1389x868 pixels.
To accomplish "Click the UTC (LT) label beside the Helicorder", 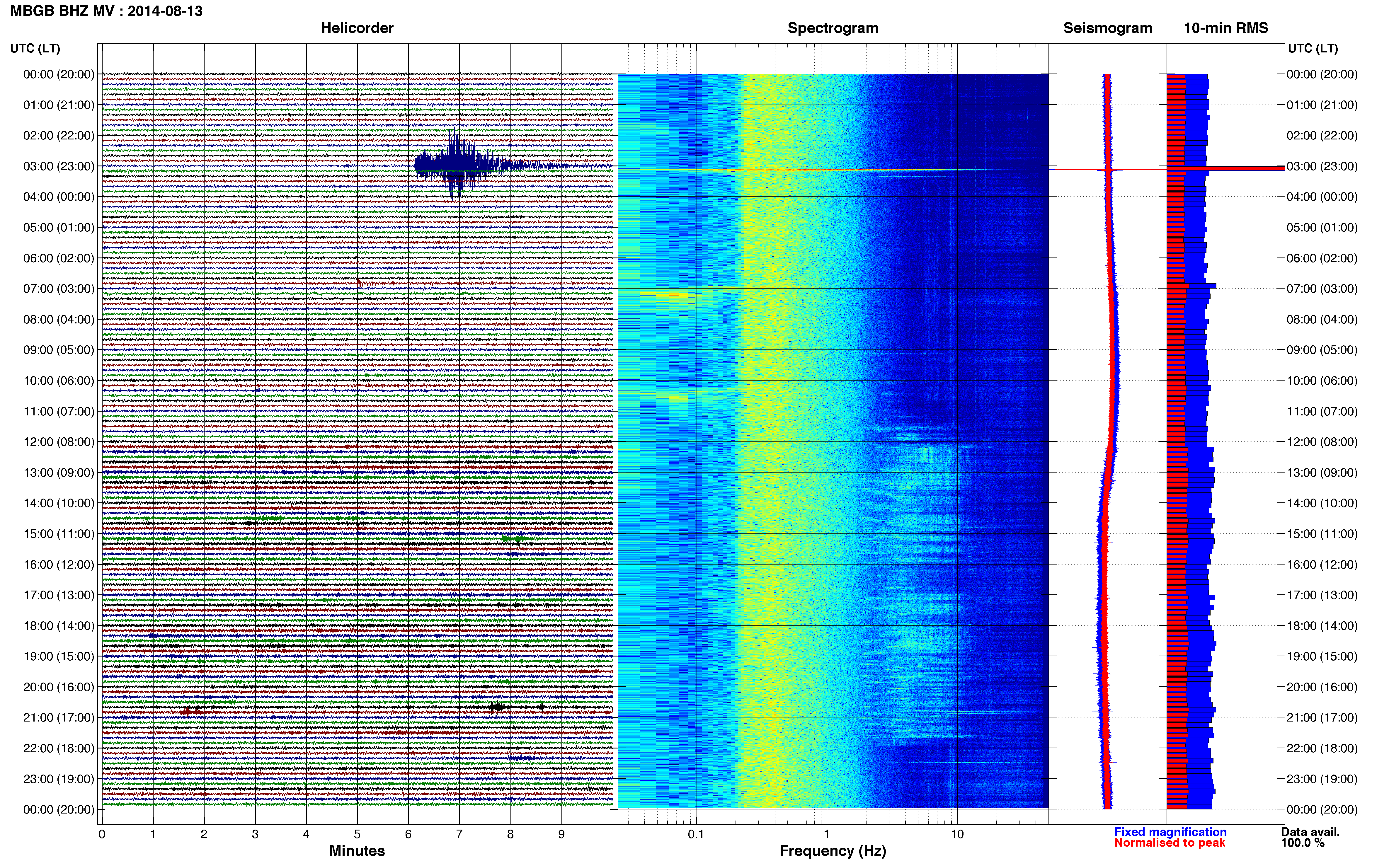I will pos(35,48).
